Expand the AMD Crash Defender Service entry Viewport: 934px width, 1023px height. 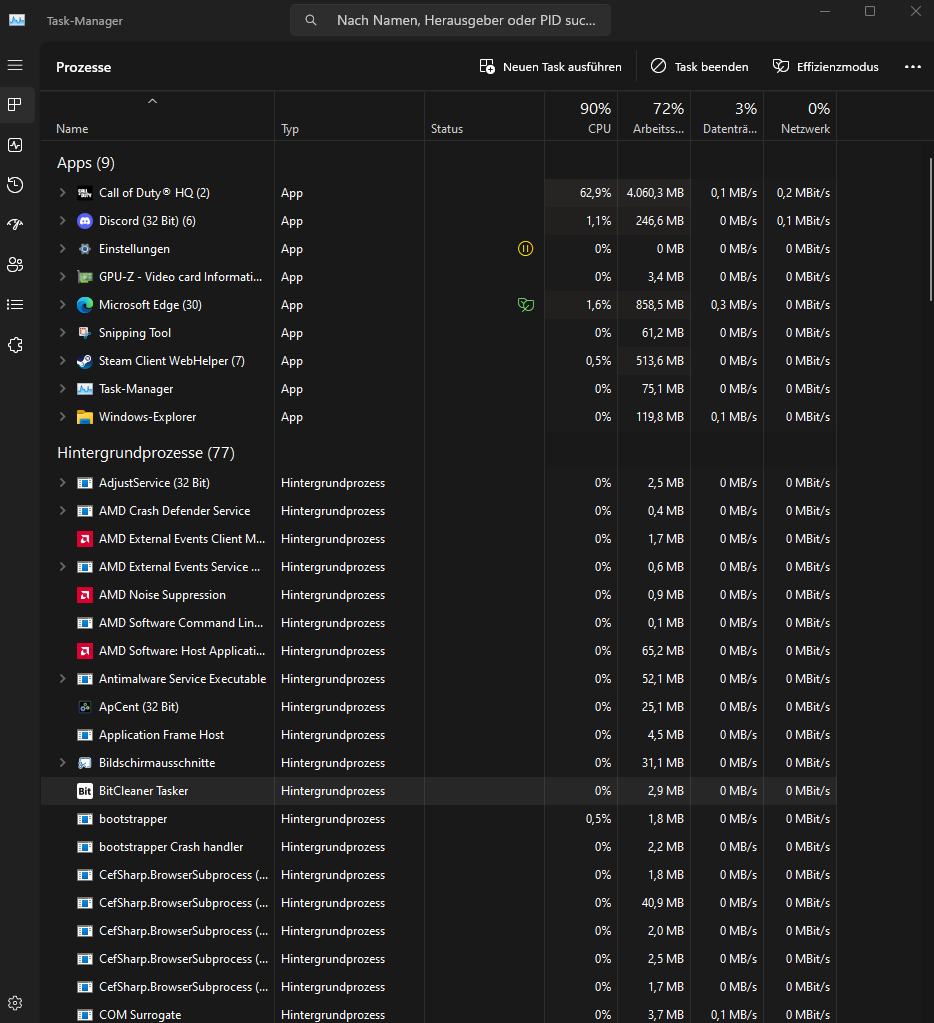tap(63, 511)
